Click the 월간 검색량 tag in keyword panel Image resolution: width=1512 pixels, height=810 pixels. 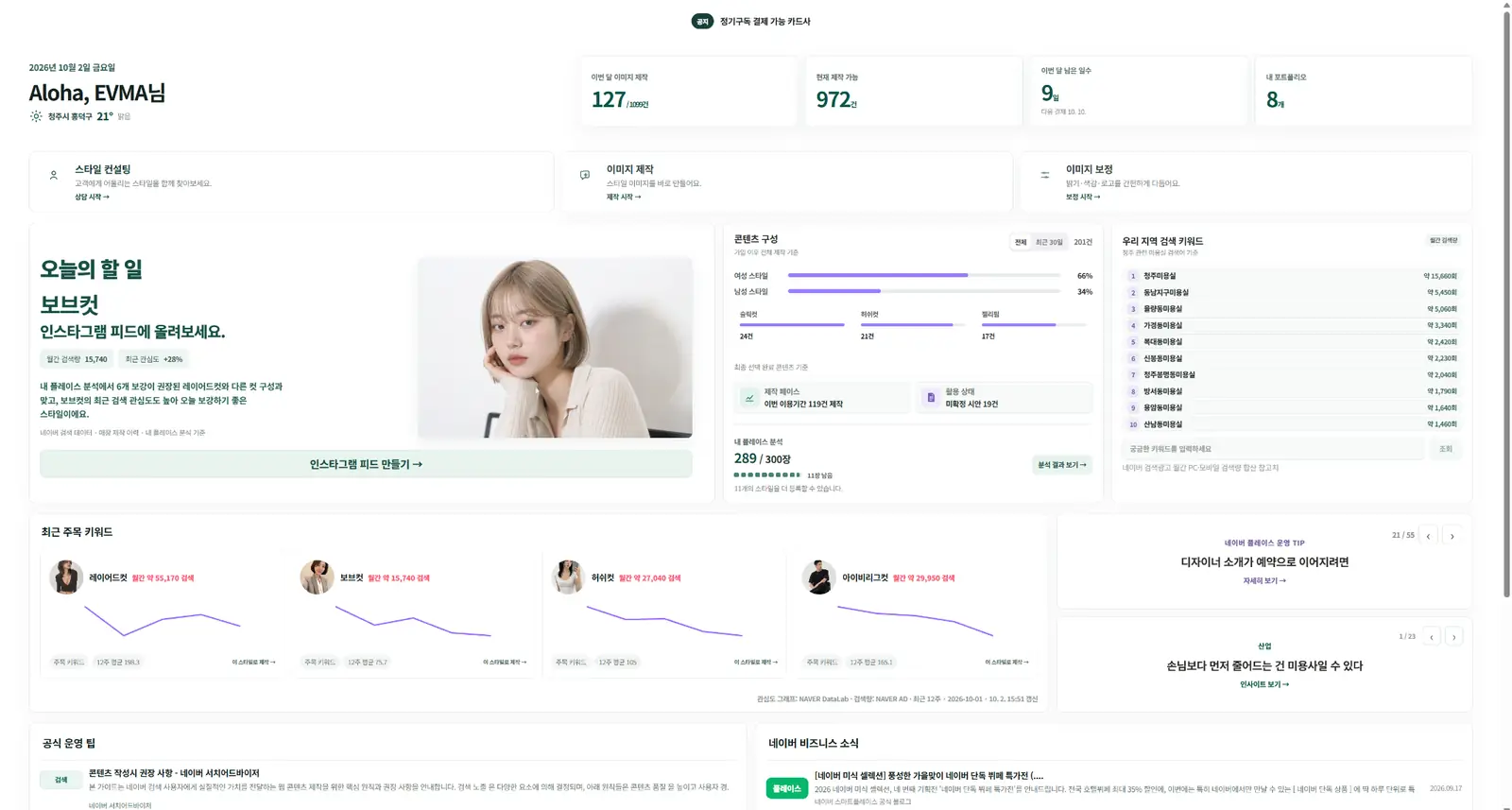click(1443, 241)
